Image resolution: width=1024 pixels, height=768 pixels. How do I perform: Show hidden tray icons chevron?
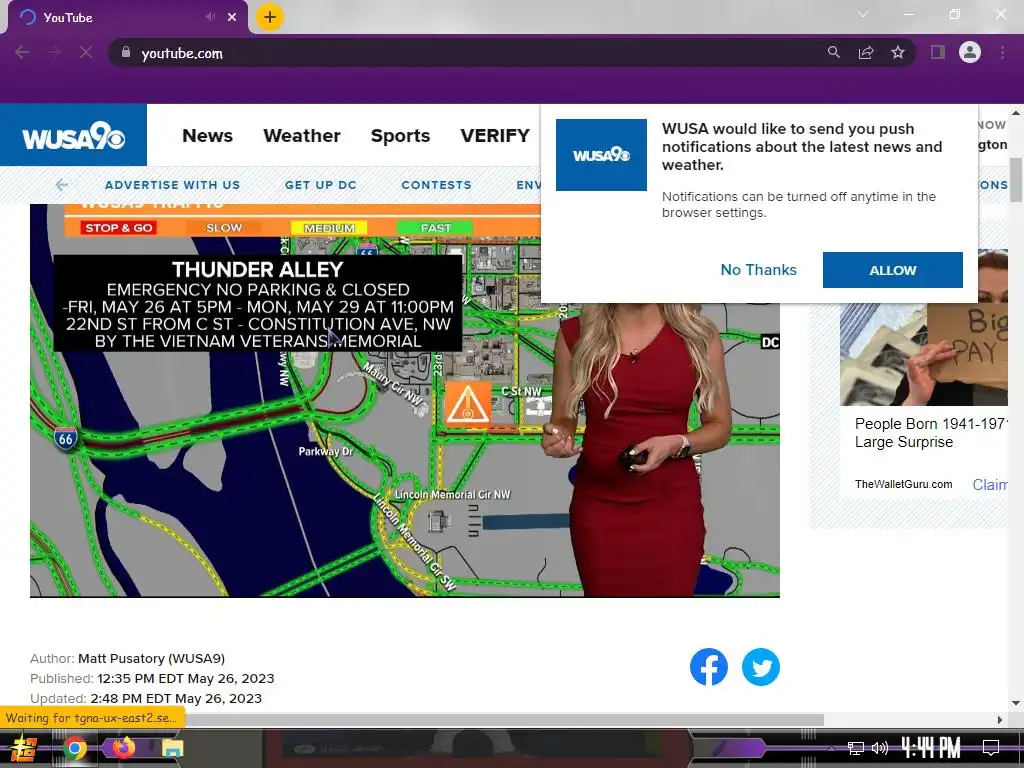pyautogui.click(x=831, y=748)
